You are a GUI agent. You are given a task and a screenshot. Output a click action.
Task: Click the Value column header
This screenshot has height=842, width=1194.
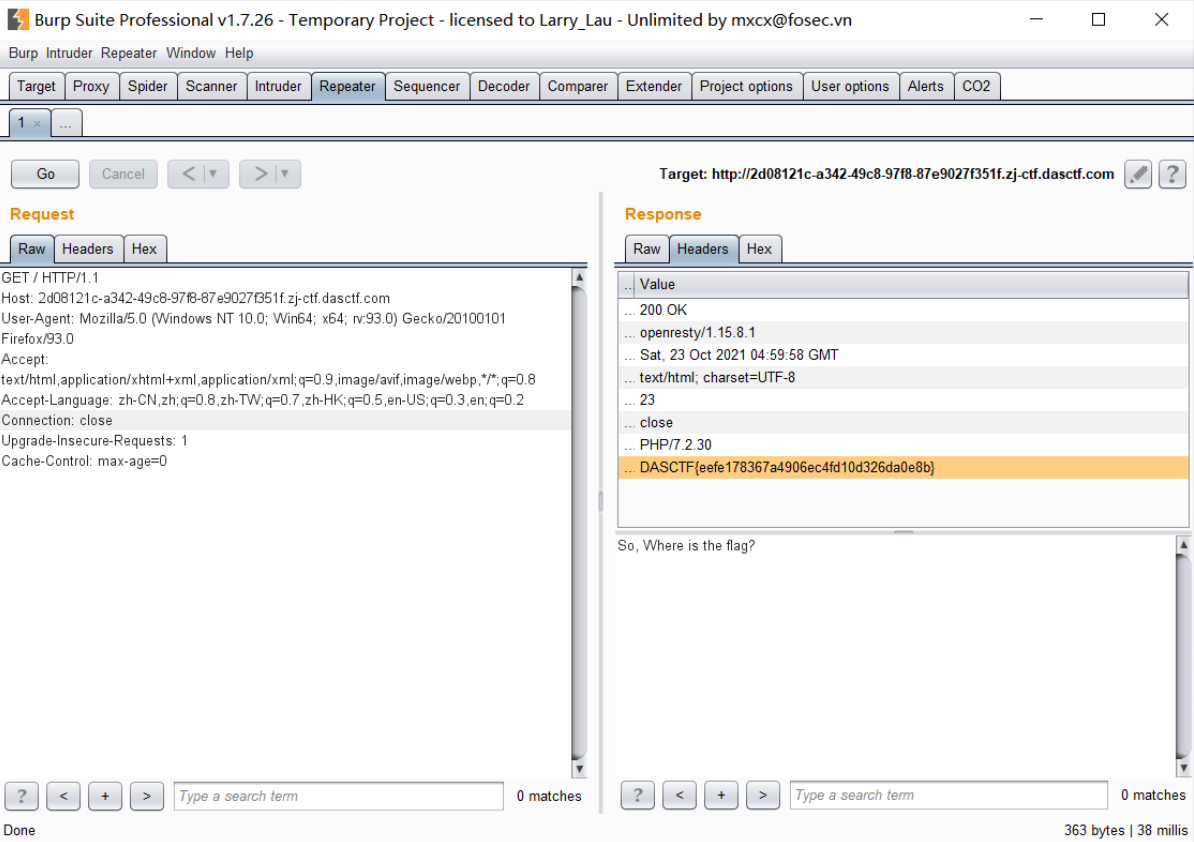click(912, 285)
